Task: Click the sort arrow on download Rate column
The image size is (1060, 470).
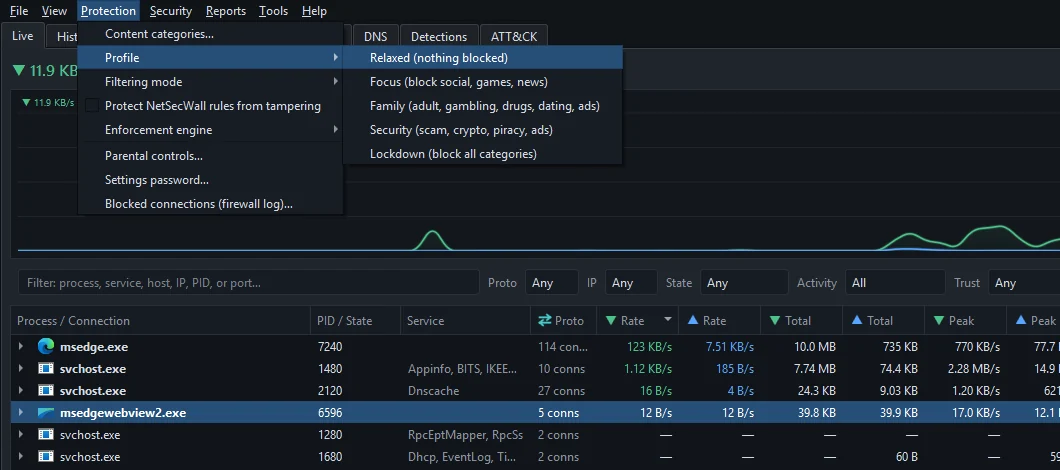Action: (668, 320)
